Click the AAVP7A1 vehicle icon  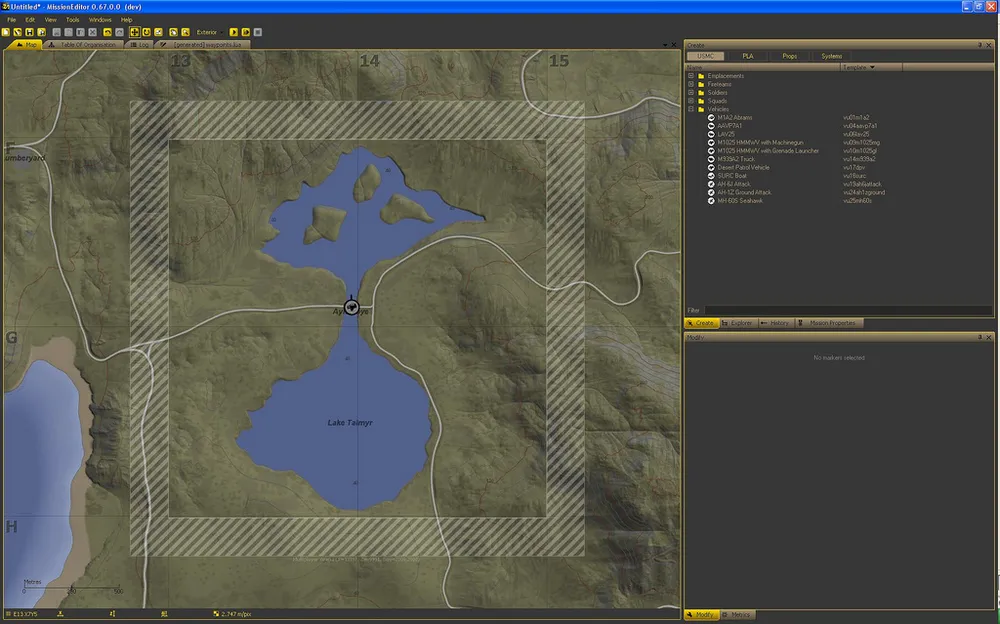(711, 126)
